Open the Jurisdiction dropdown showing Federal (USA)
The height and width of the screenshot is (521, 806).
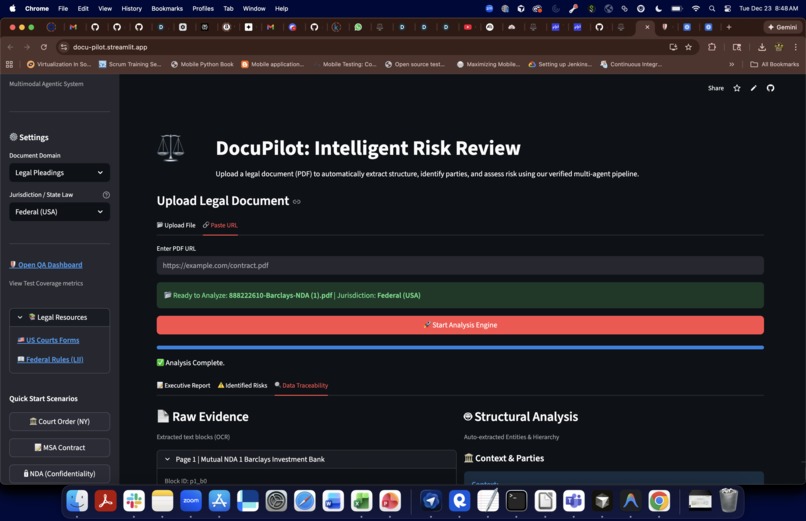click(60, 212)
